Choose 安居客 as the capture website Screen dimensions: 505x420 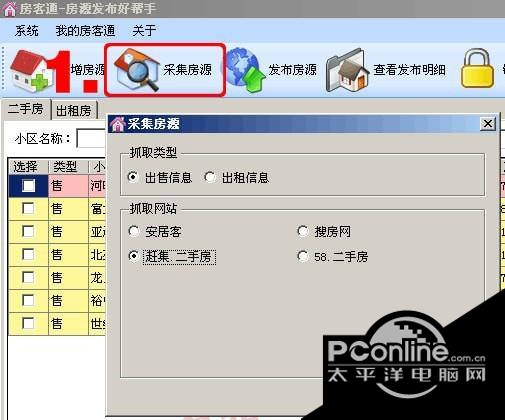pyautogui.click(x=134, y=231)
